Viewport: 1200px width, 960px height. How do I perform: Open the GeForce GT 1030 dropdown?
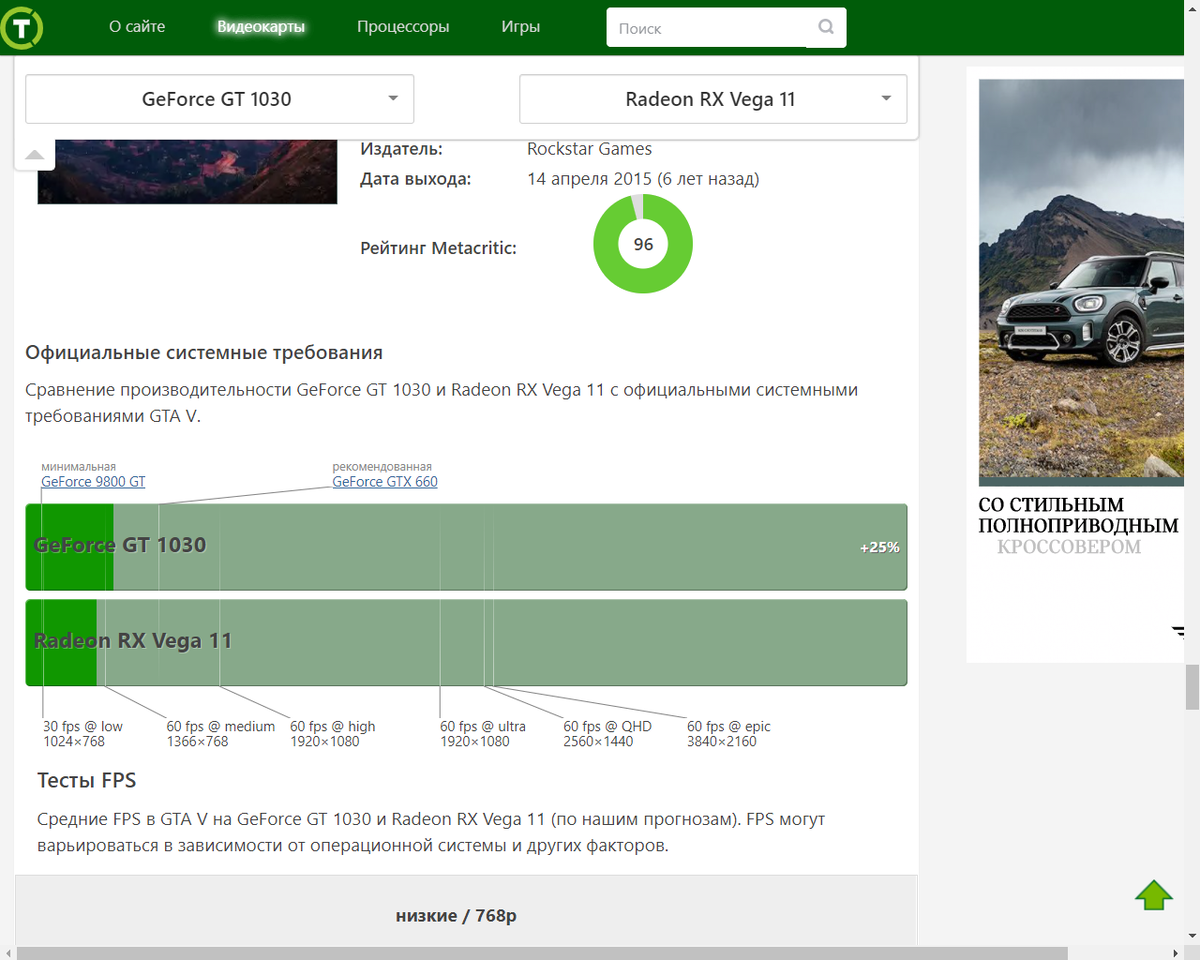tap(219, 99)
